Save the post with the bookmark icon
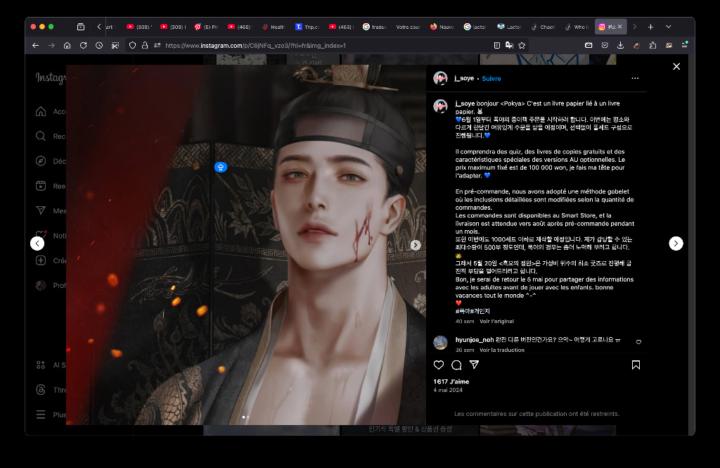 tap(635, 365)
